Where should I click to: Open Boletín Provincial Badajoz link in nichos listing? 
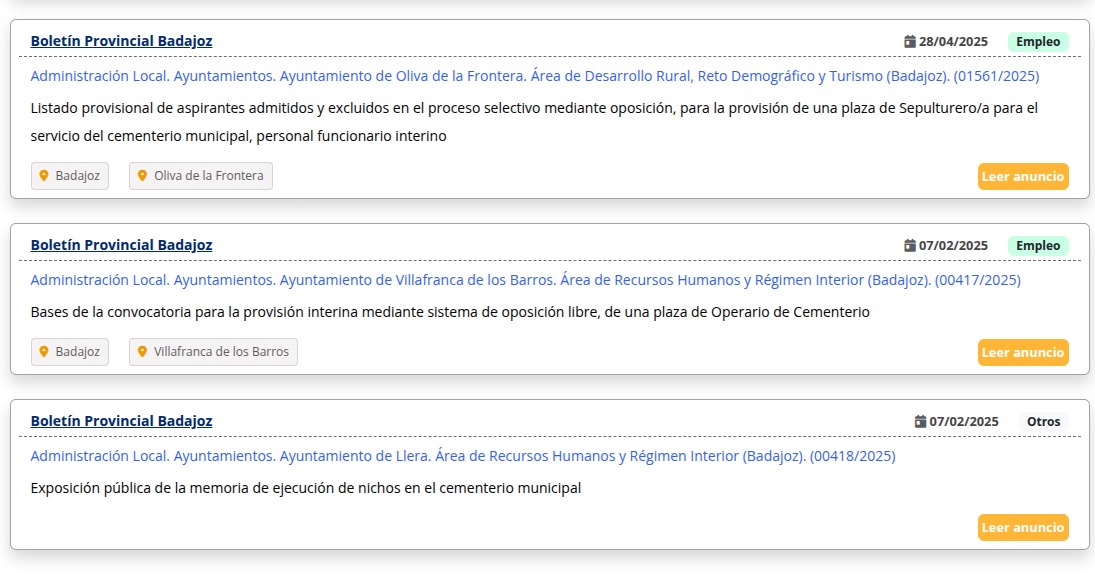click(x=122, y=421)
